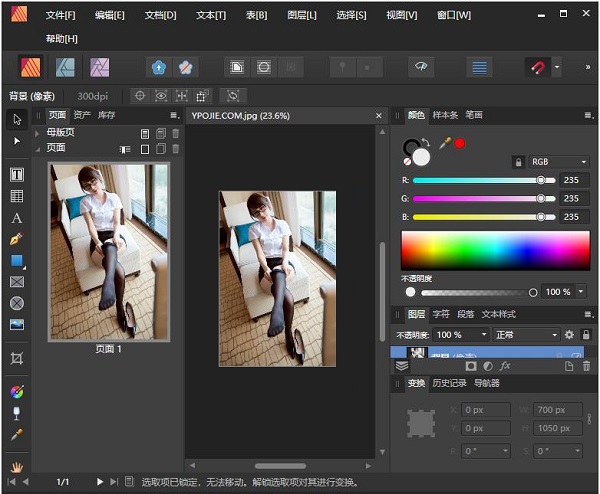This screenshot has height=494, width=600.
Task: Swap stroke and fill colors arrow
Action: point(426,142)
